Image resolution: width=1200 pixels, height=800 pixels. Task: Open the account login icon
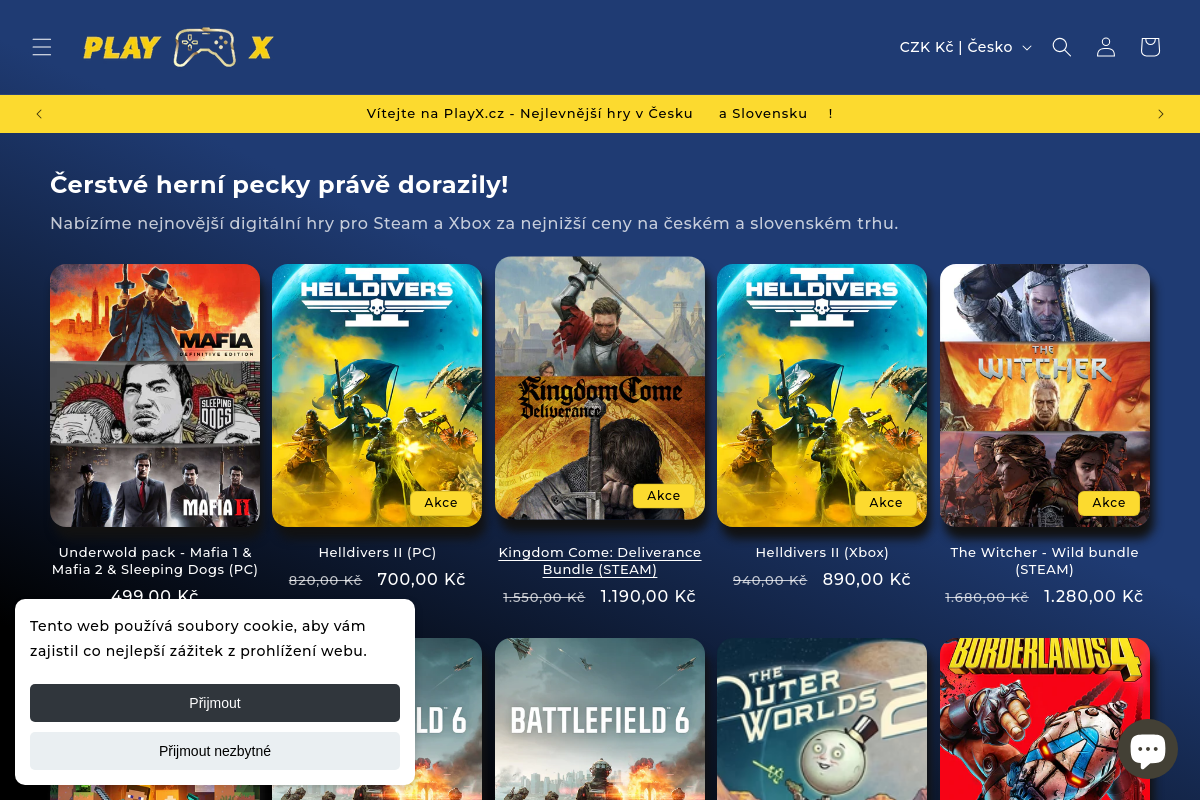(1106, 47)
